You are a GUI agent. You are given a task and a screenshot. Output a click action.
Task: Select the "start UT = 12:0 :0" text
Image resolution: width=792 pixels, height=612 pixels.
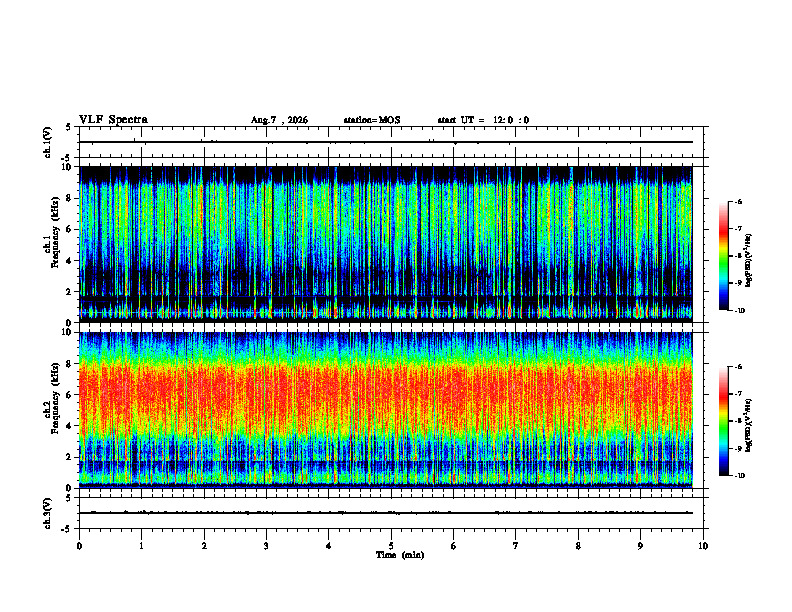(x=483, y=120)
